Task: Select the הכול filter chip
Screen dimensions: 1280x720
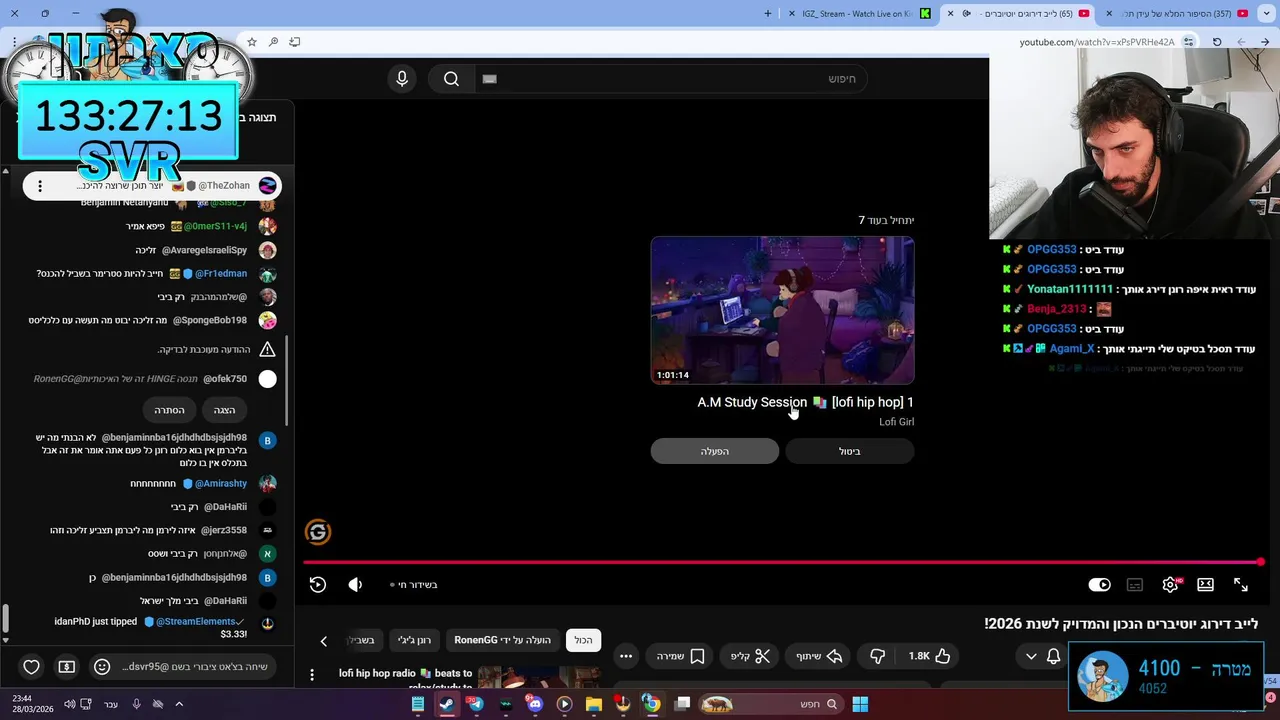Action: [583, 640]
